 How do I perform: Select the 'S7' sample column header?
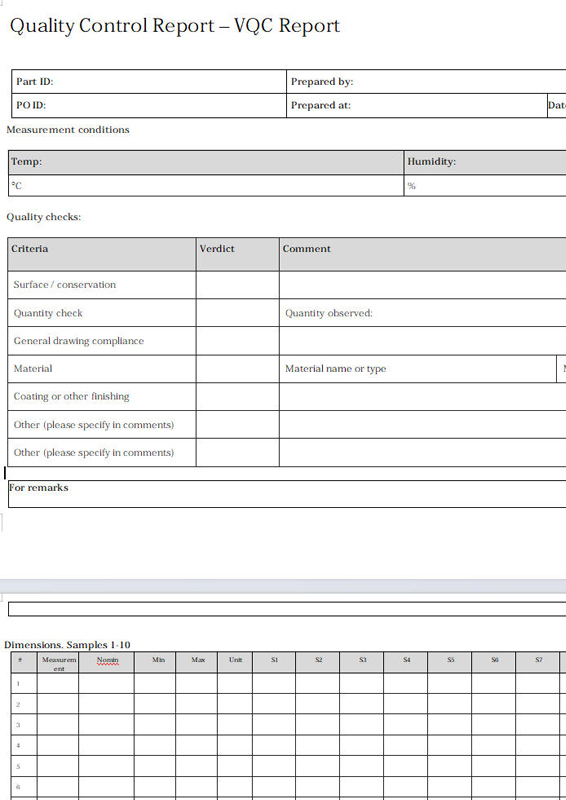click(x=538, y=662)
